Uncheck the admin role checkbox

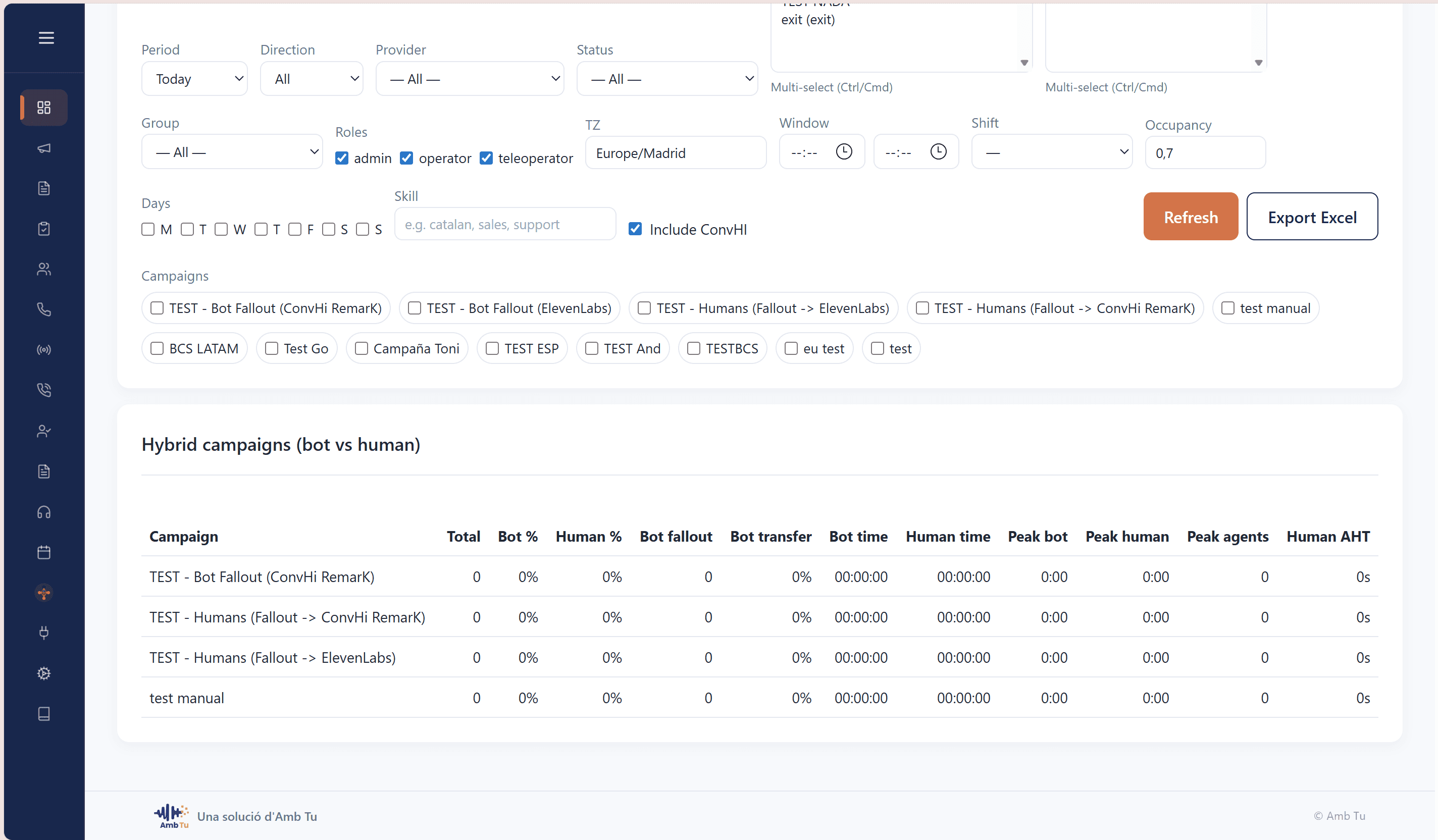pyautogui.click(x=342, y=158)
